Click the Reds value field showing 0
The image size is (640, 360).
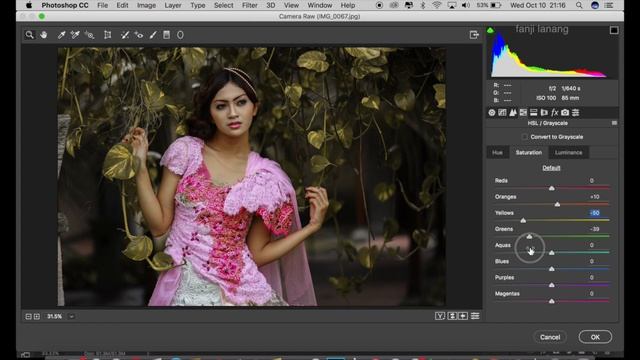click(592, 180)
